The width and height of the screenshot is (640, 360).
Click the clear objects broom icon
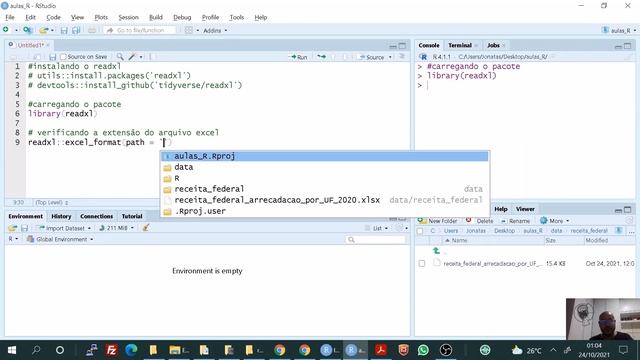[x=146, y=228]
